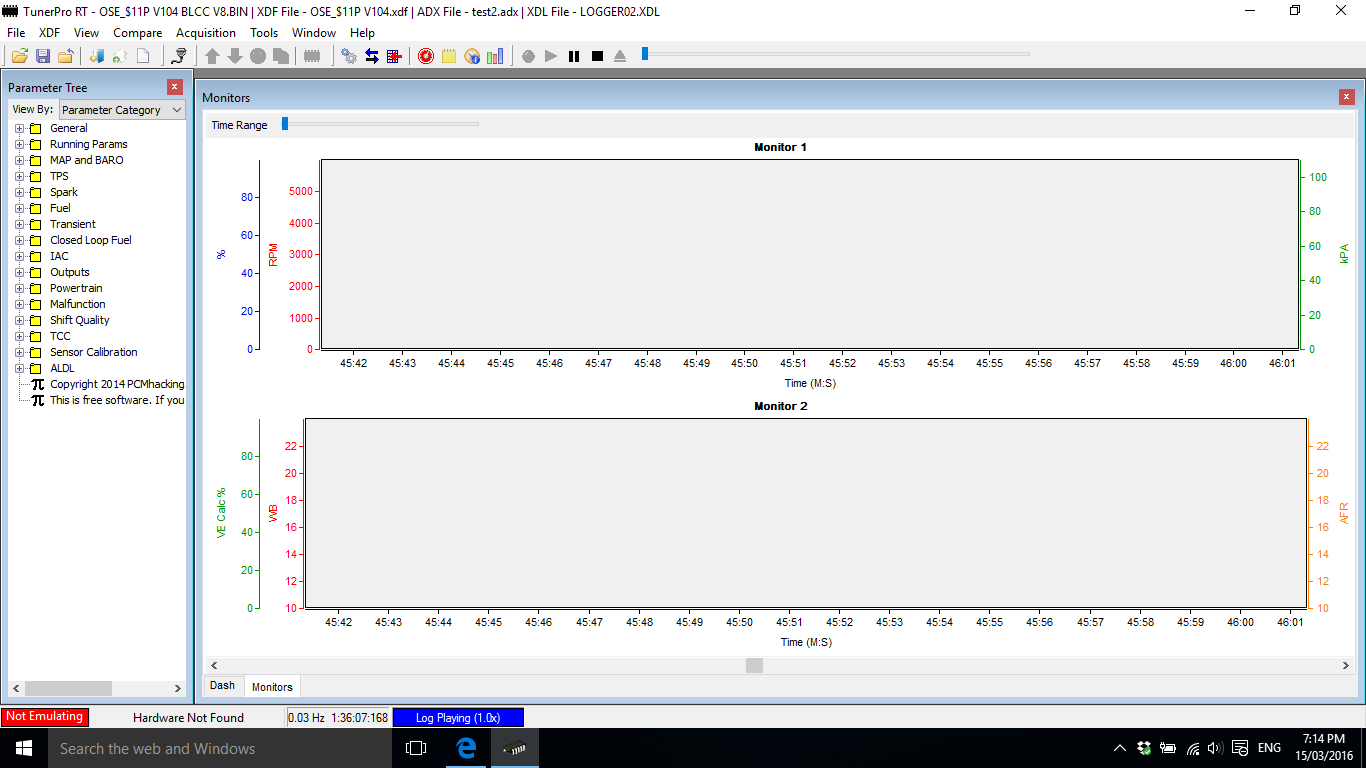Screen dimensions: 1366x768
Task: Click the table with red arrow icon
Action: point(394,56)
